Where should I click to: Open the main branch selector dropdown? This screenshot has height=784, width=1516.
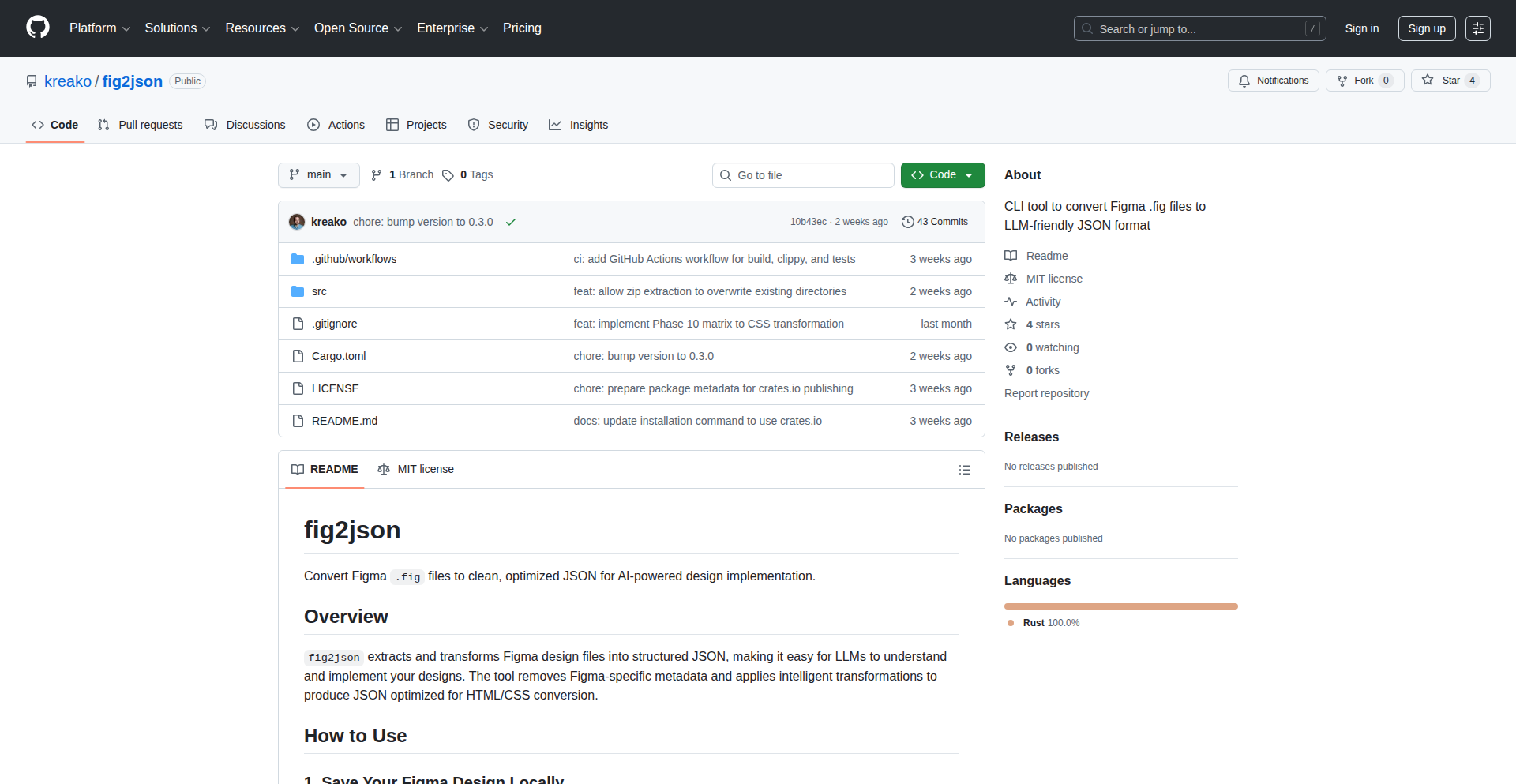point(319,175)
